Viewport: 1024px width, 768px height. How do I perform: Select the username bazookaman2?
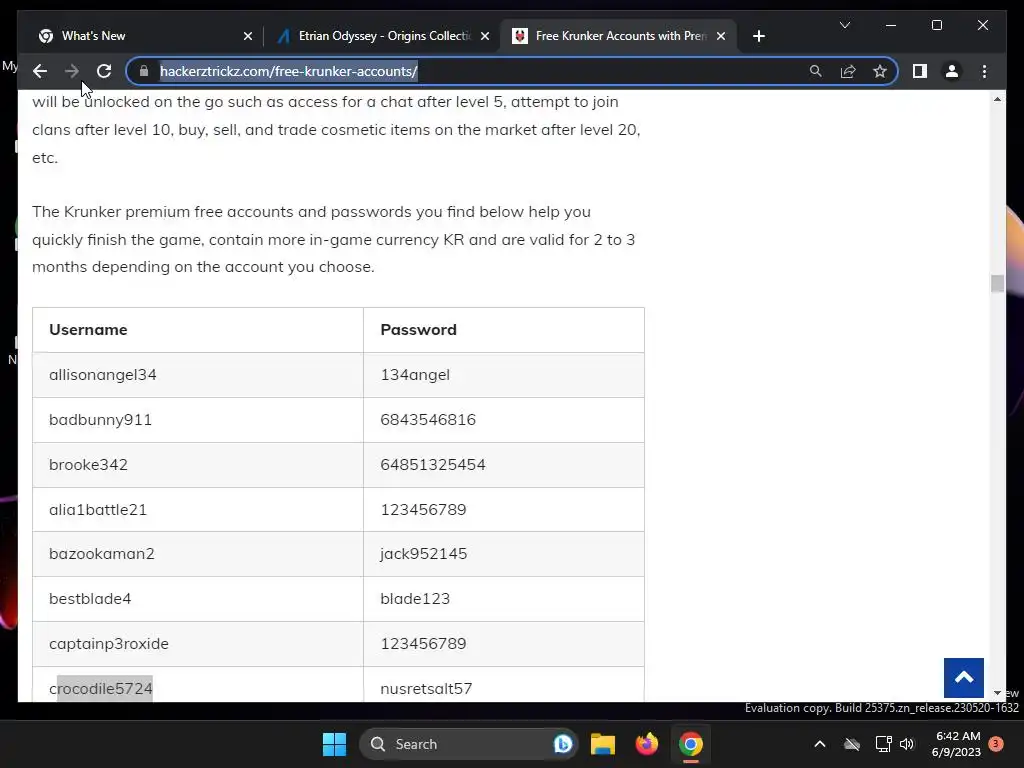(102, 554)
